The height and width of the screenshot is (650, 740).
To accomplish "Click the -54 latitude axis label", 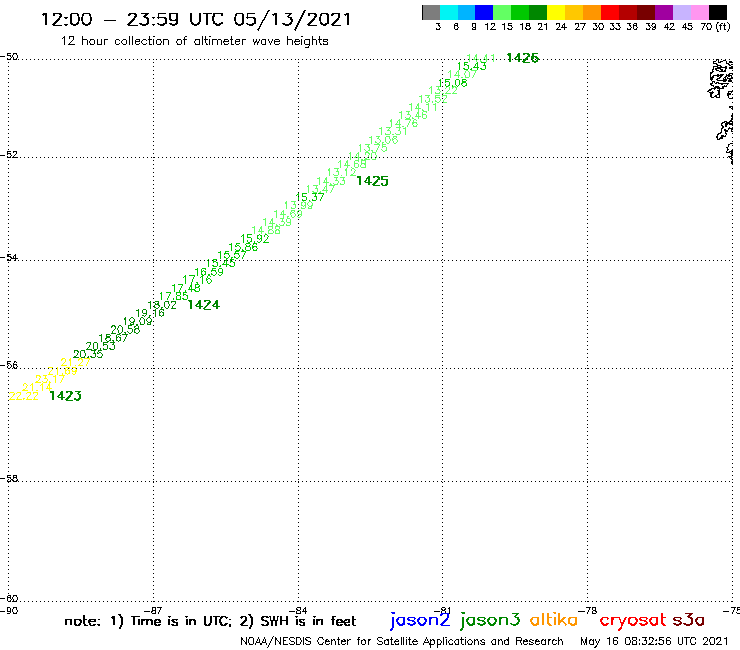I will 9,258.
